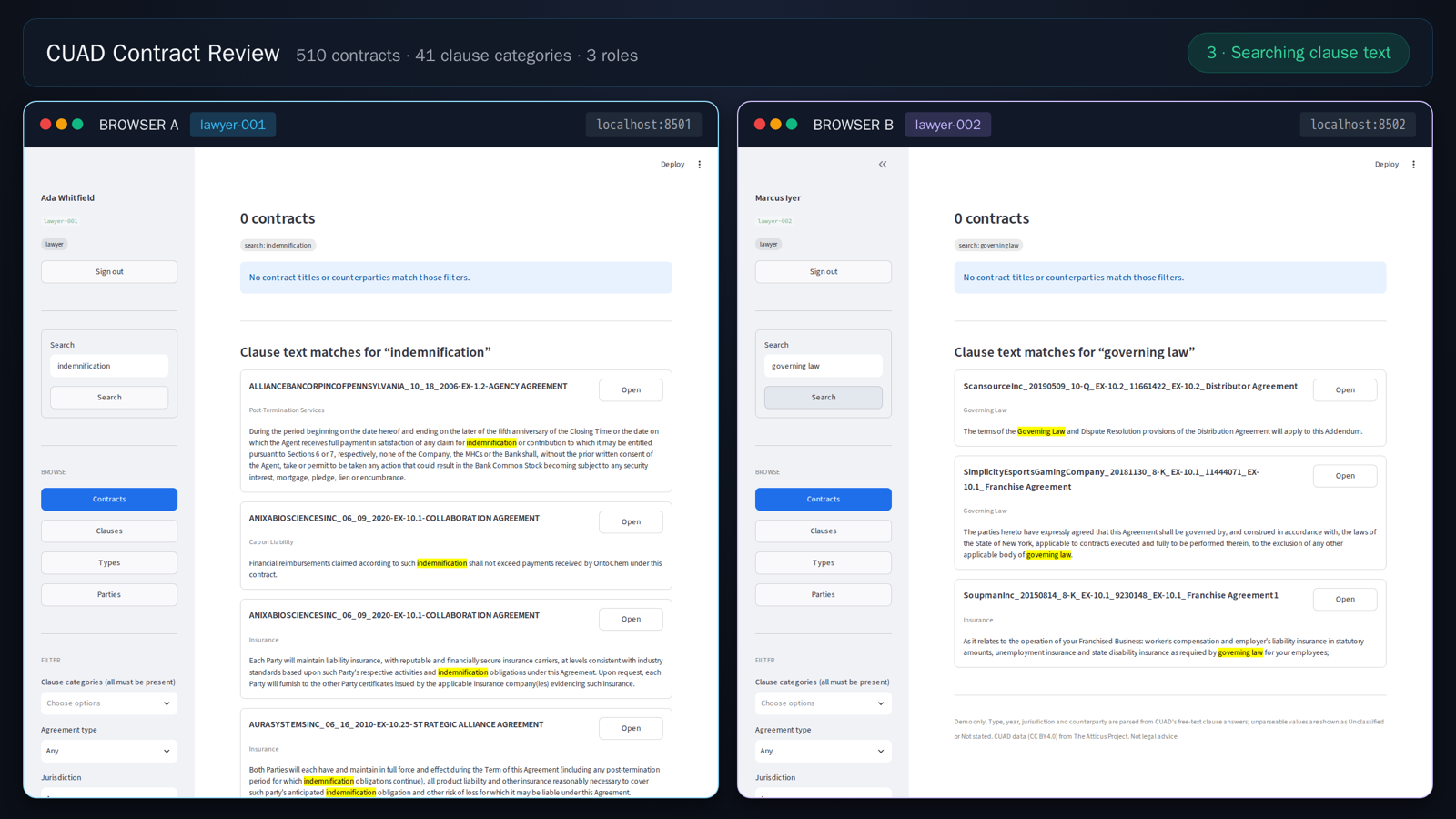Viewport: 1456px width, 819px height.
Task: Open ALLIANCEBANCORPINCOFPENNSYLVANIA Agency Agreement
Action: click(631, 389)
